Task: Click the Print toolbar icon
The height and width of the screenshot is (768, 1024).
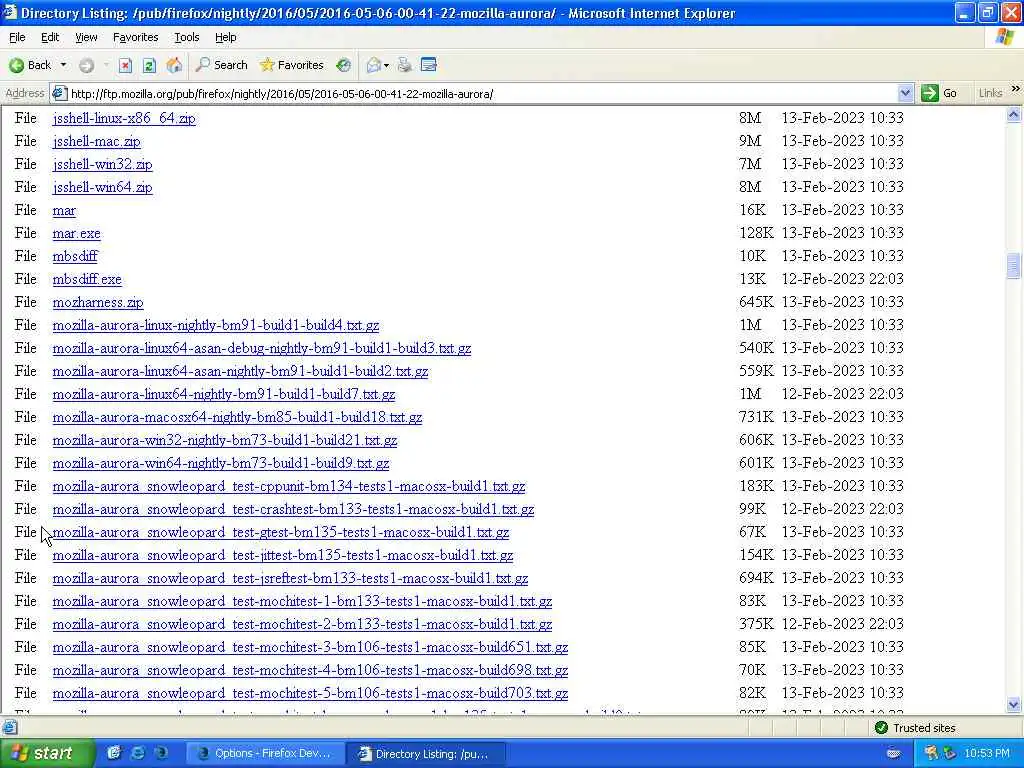Action: (405, 65)
